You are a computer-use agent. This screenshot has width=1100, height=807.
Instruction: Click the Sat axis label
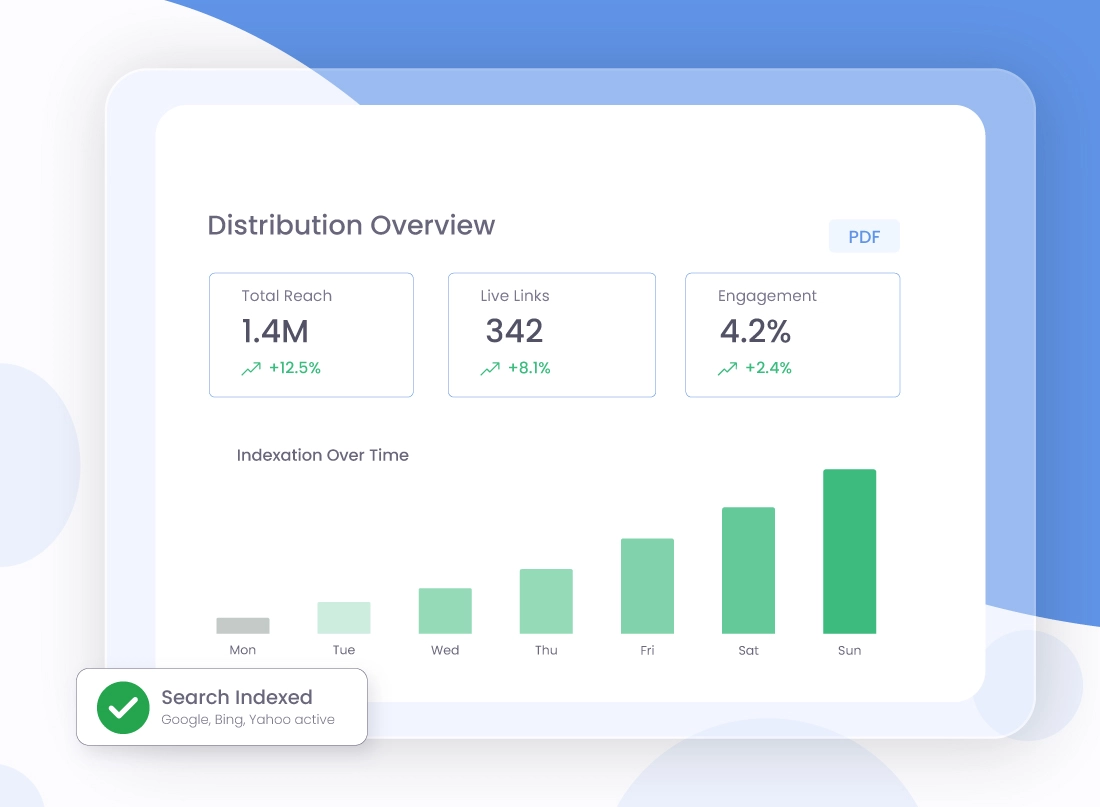tap(748, 650)
